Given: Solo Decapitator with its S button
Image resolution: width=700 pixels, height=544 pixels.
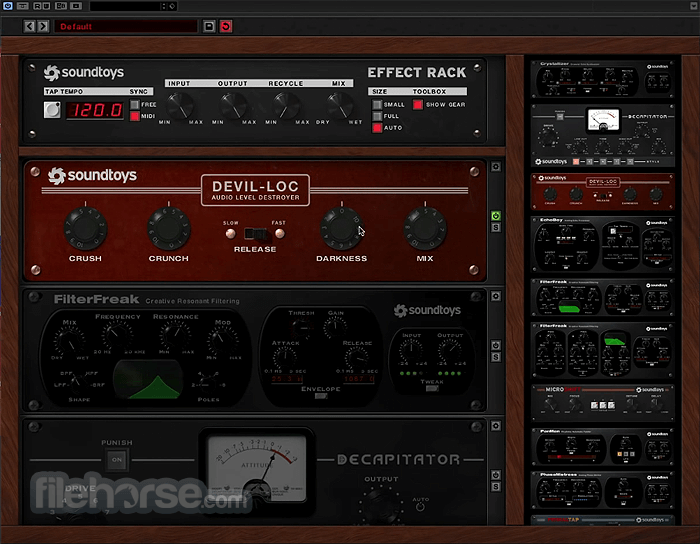Looking at the screenshot, I should click(496, 486).
